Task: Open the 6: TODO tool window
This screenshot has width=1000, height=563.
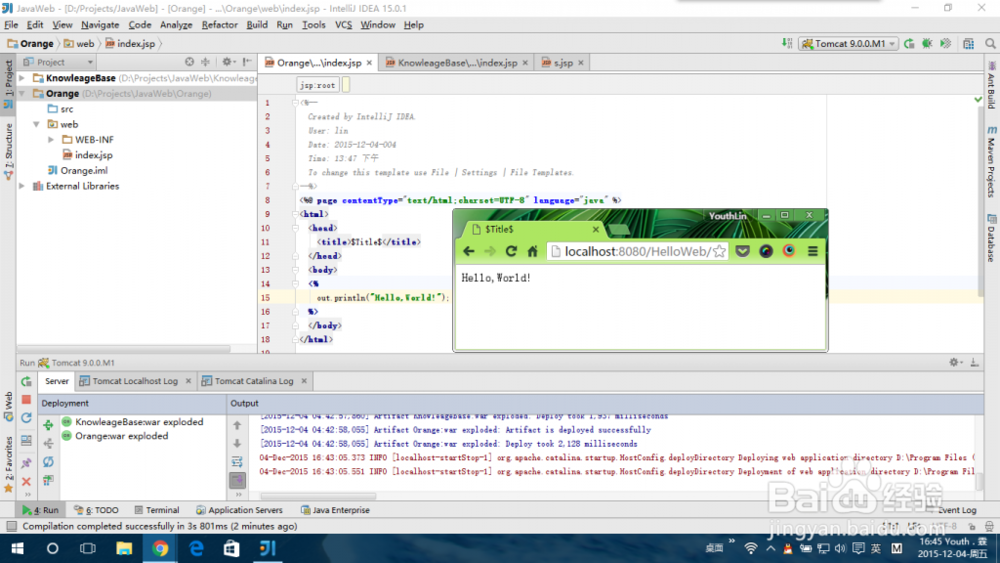Action: [x=96, y=510]
